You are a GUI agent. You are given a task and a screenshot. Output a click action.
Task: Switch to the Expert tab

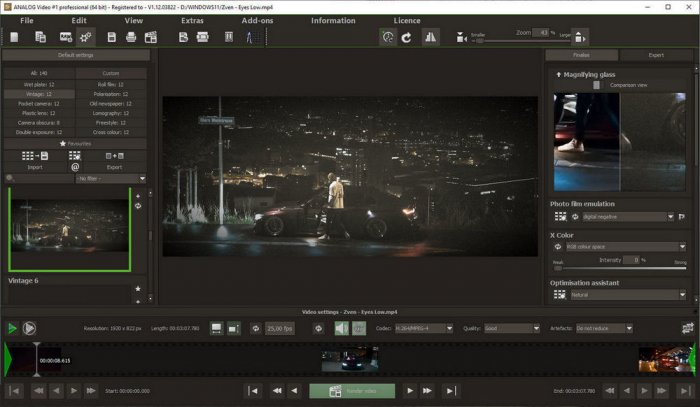[x=655, y=55]
